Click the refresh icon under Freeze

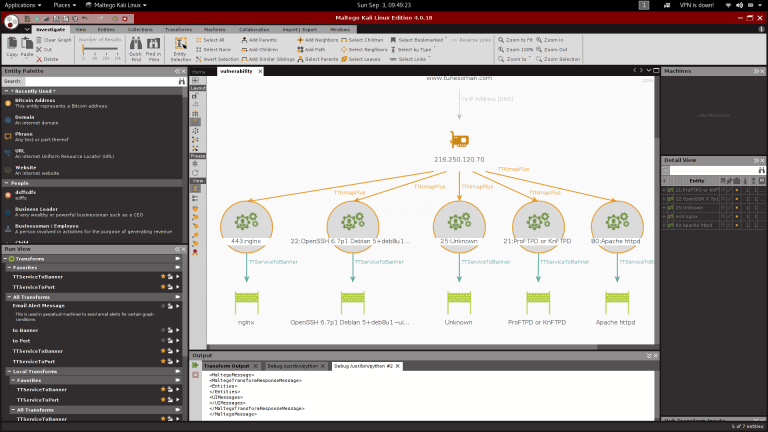(195, 173)
